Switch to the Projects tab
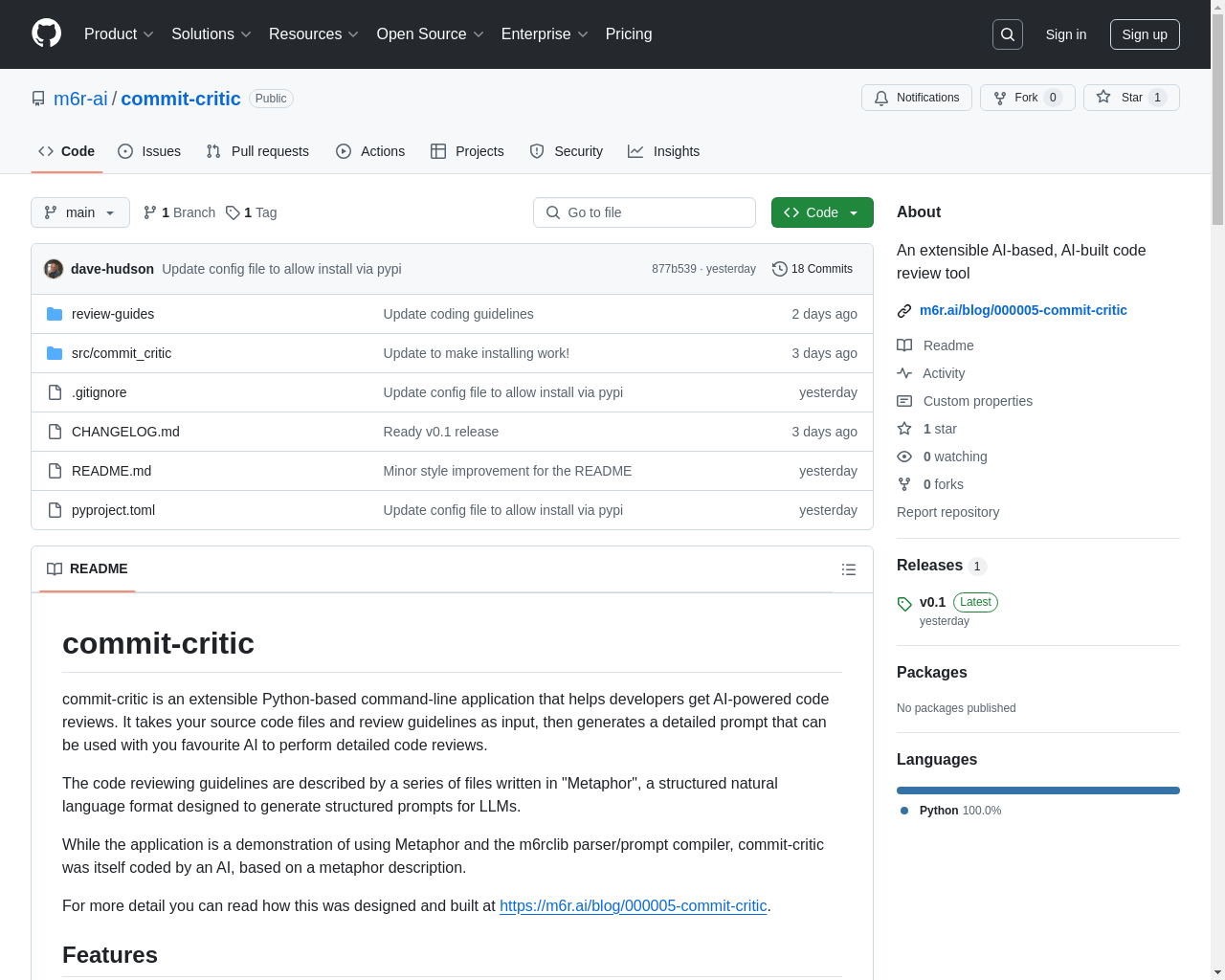Screen dimensions: 1225x980 pos(467,151)
